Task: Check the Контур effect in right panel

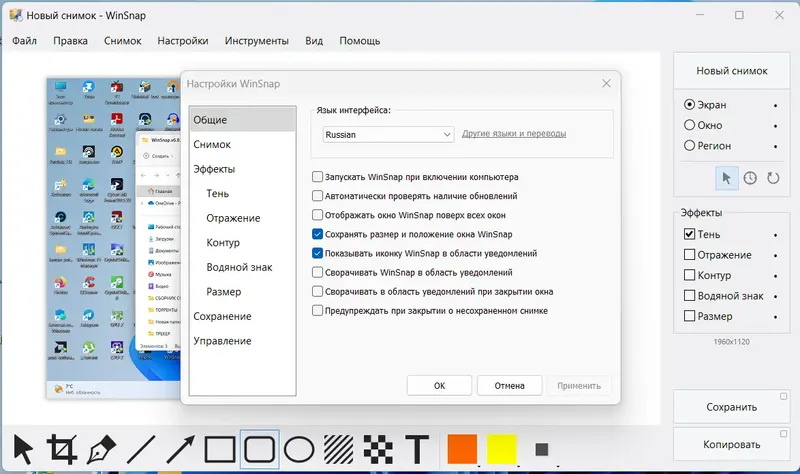Action: [689, 275]
